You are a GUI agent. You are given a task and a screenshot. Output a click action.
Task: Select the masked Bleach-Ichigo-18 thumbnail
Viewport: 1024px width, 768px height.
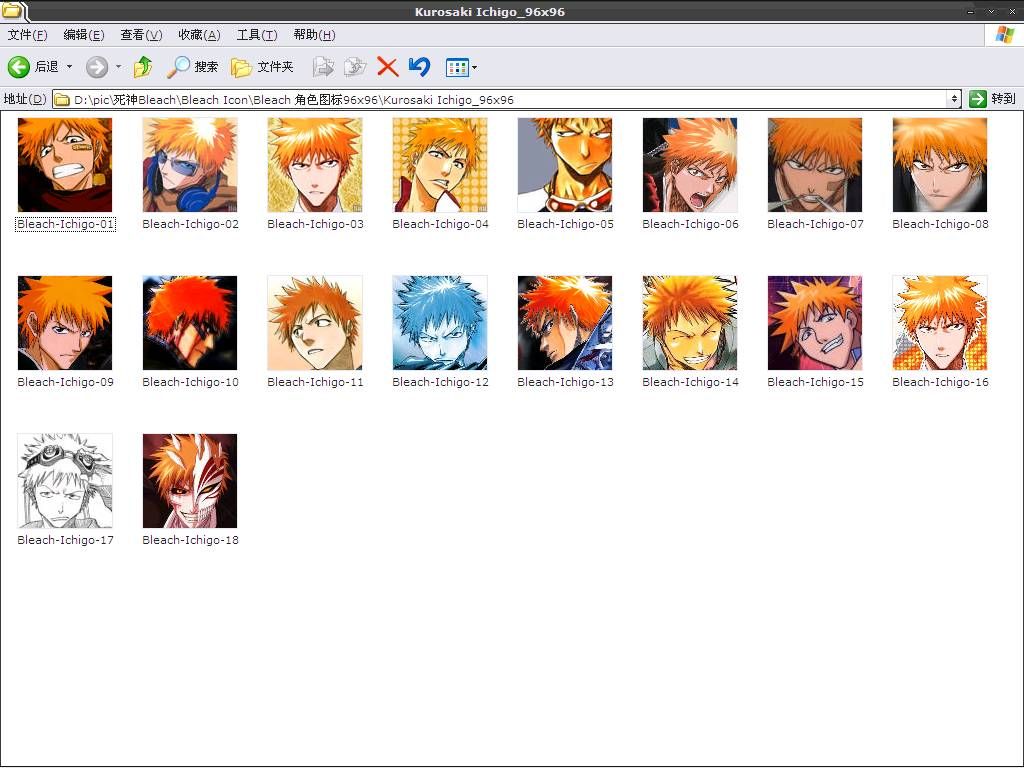coord(190,481)
